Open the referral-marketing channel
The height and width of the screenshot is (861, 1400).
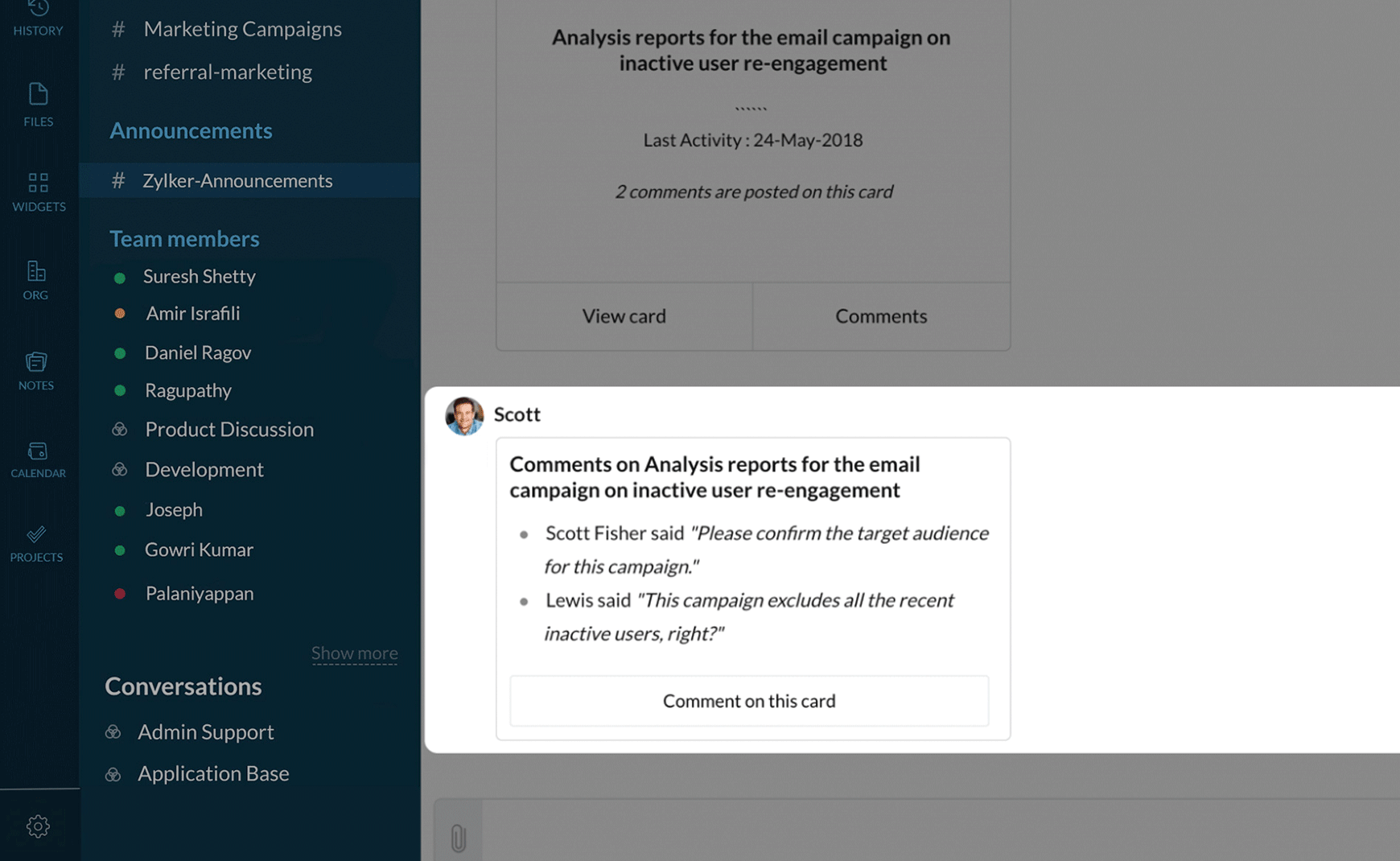coord(228,72)
